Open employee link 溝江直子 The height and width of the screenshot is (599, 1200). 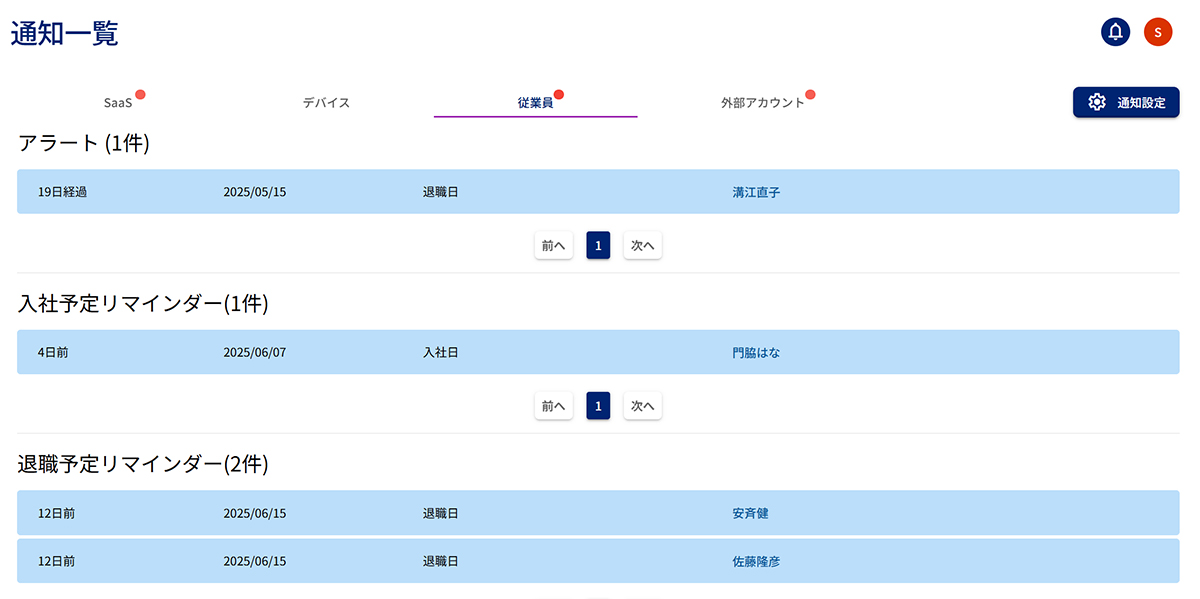pyautogui.click(x=756, y=192)
